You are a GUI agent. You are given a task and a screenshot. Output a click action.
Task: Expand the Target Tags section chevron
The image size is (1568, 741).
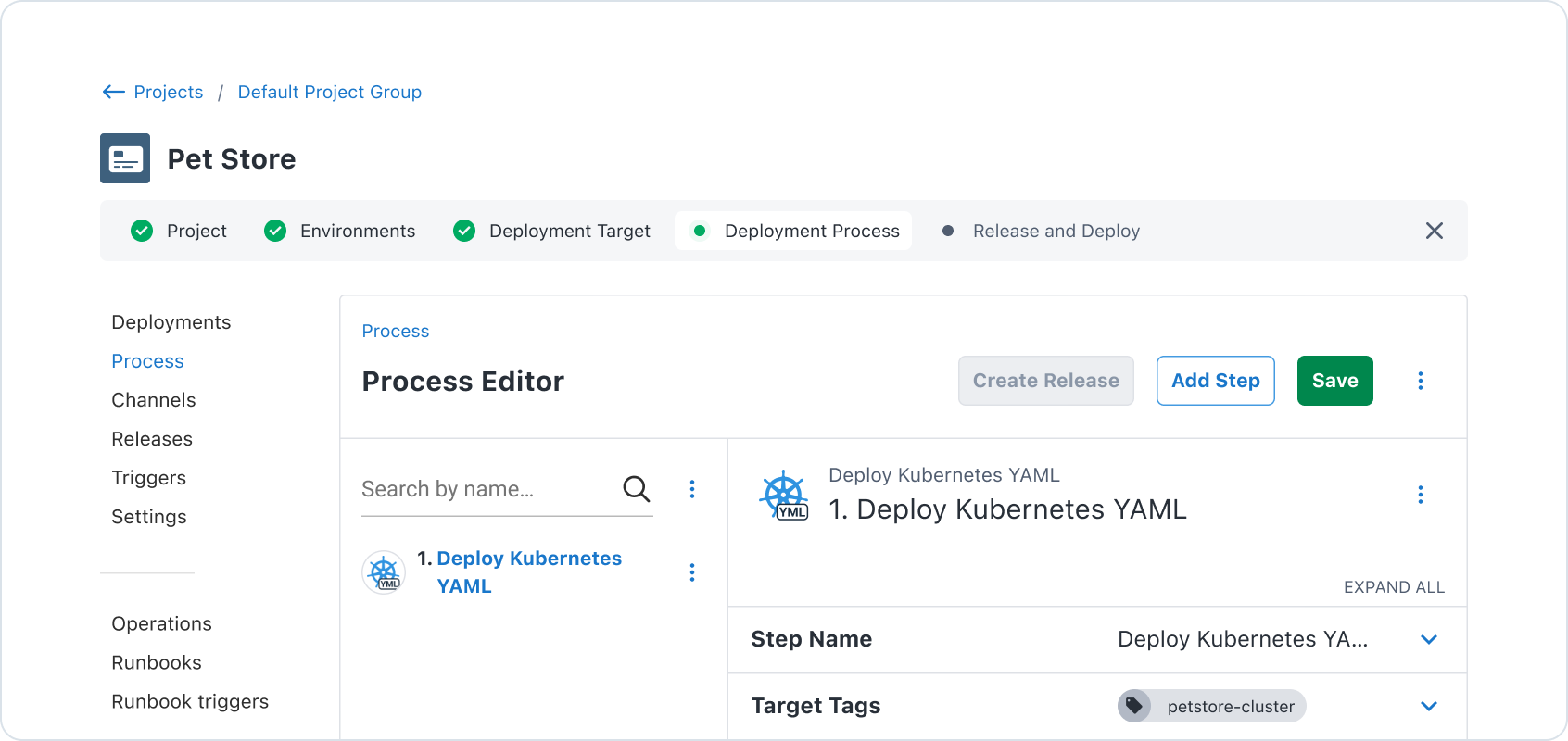click(x=1428, y=706)
